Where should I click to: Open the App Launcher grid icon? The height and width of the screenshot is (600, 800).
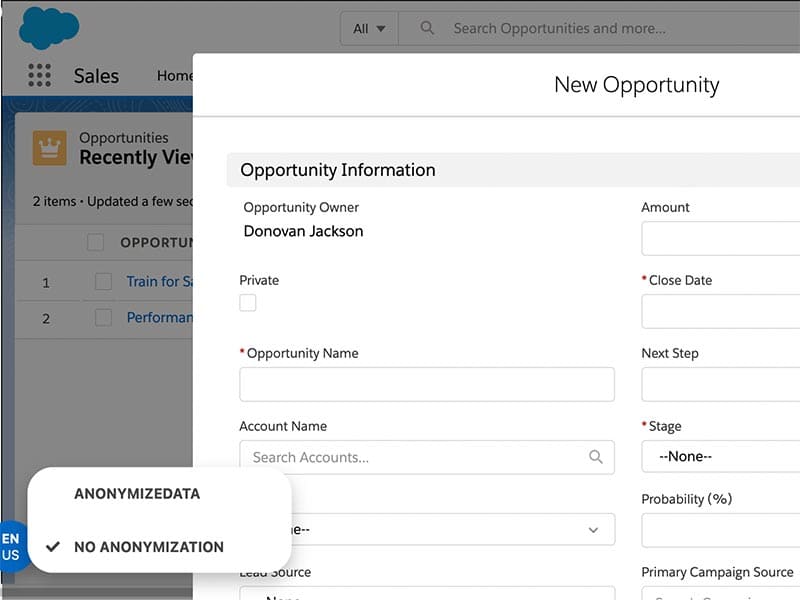tap(39, 76)
